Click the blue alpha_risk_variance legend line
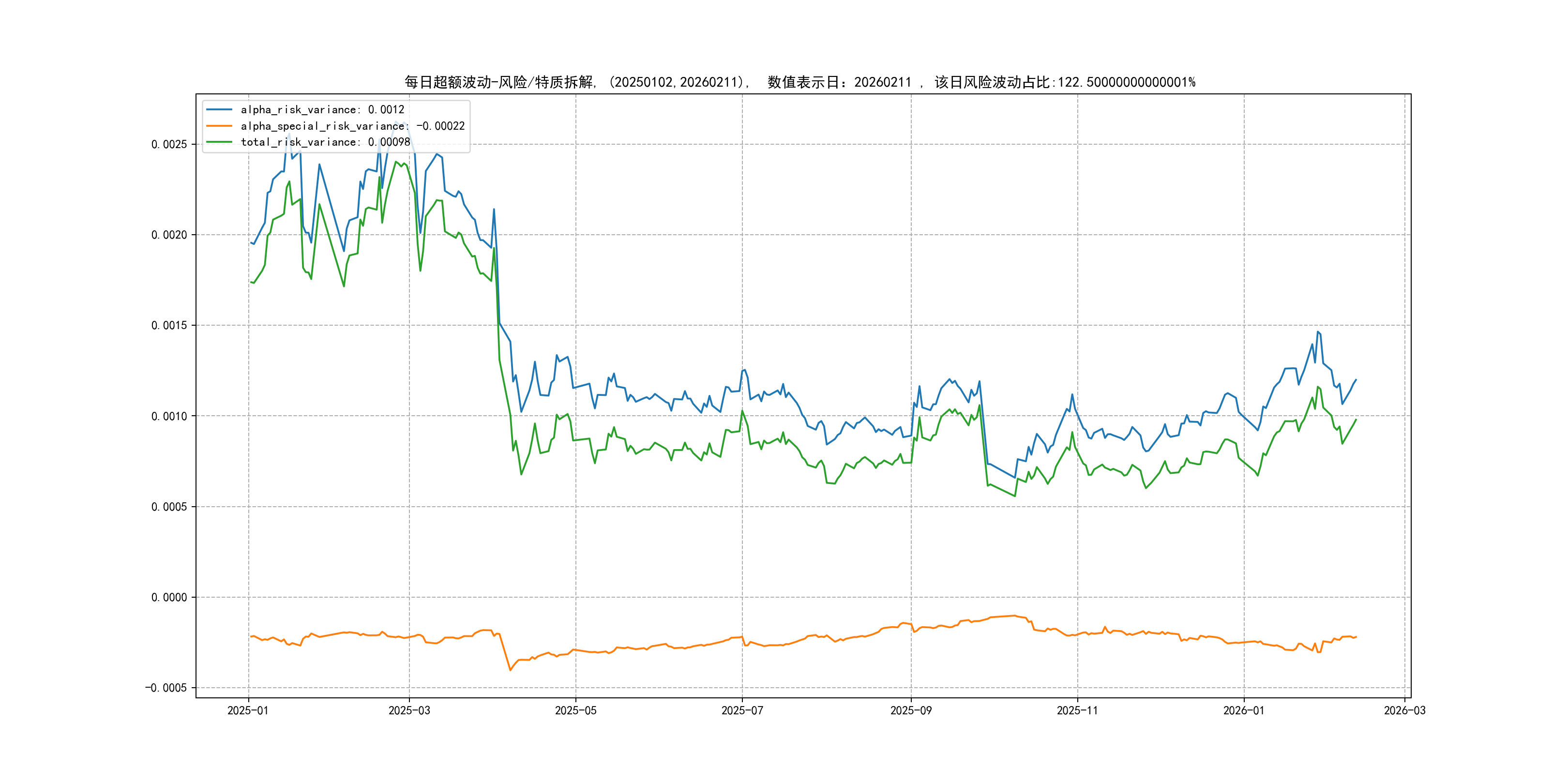Viewport: 1568px width, 784px height. coord(219,109)
